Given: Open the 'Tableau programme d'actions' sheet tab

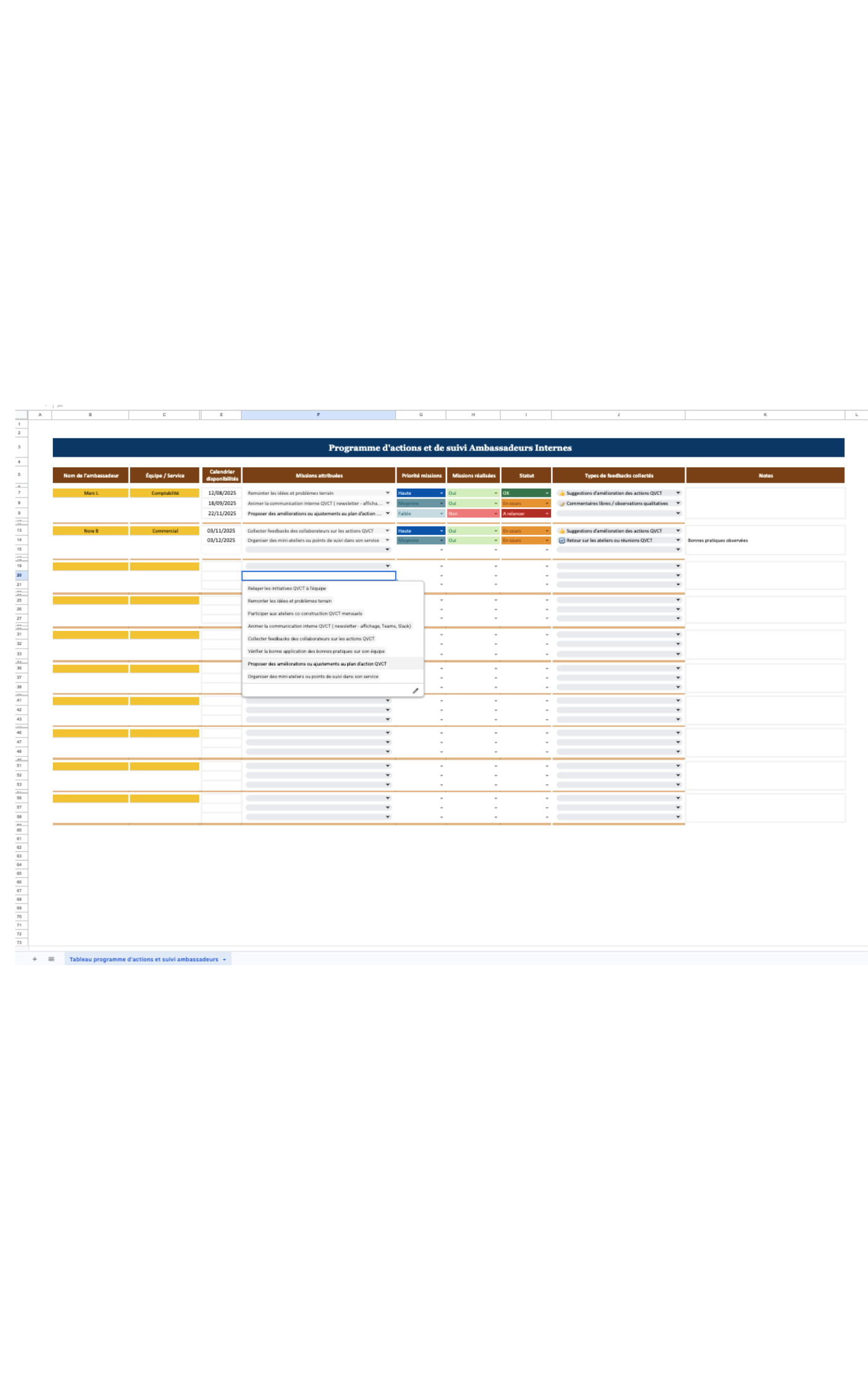Looking at the screenshot, I should click(143, 959).
